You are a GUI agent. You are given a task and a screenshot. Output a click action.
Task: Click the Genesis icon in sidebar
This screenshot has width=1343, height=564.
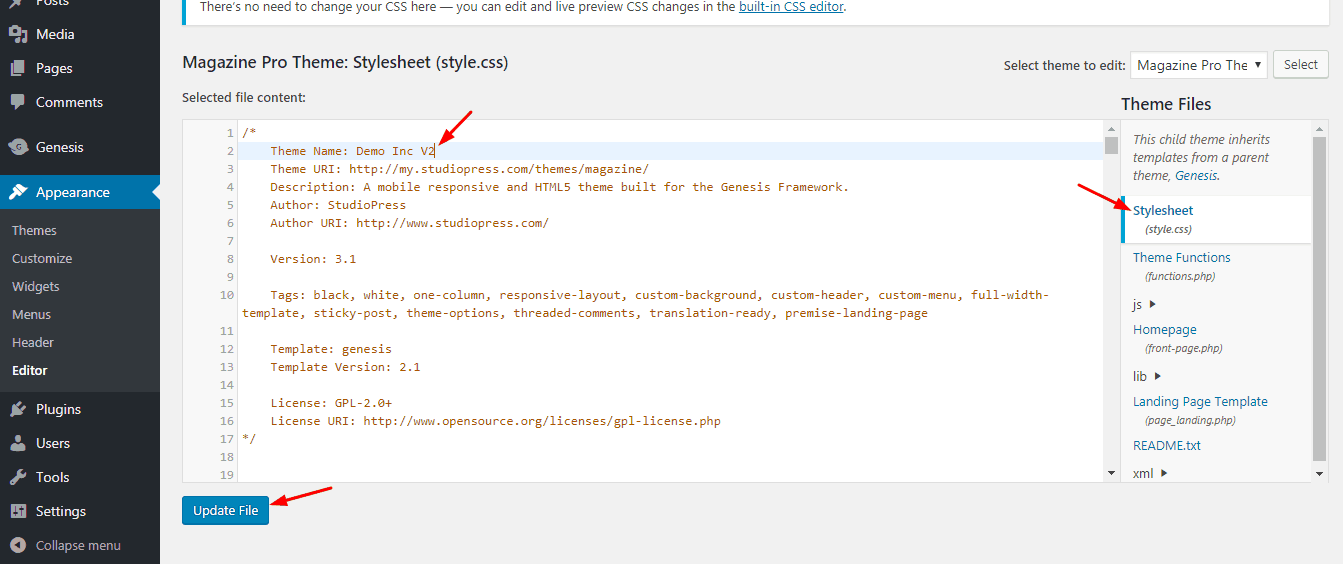click(x=18, y=147)
